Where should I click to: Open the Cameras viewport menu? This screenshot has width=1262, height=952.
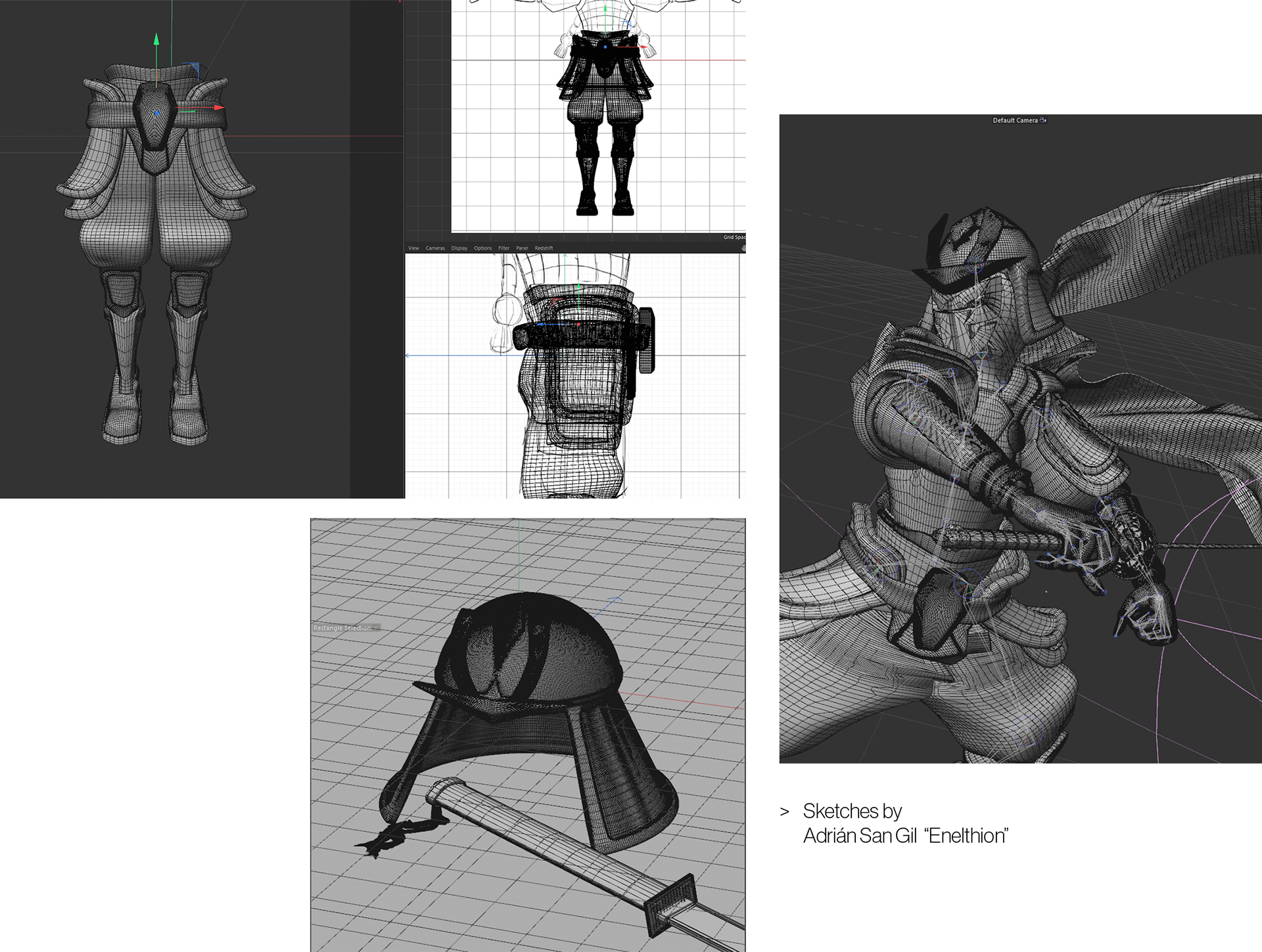[435, 248]
